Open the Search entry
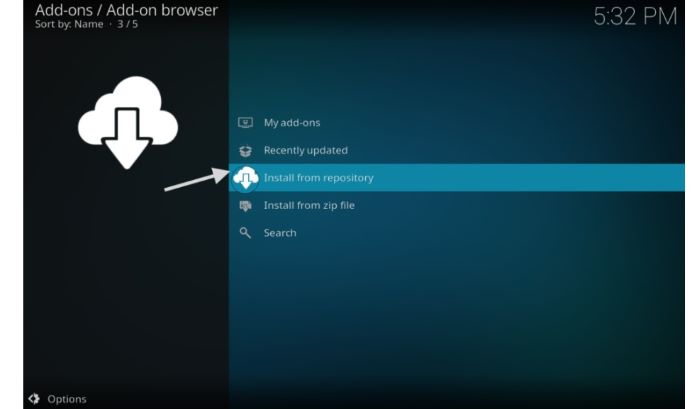700x409 pixels. (x=457, y=233)
